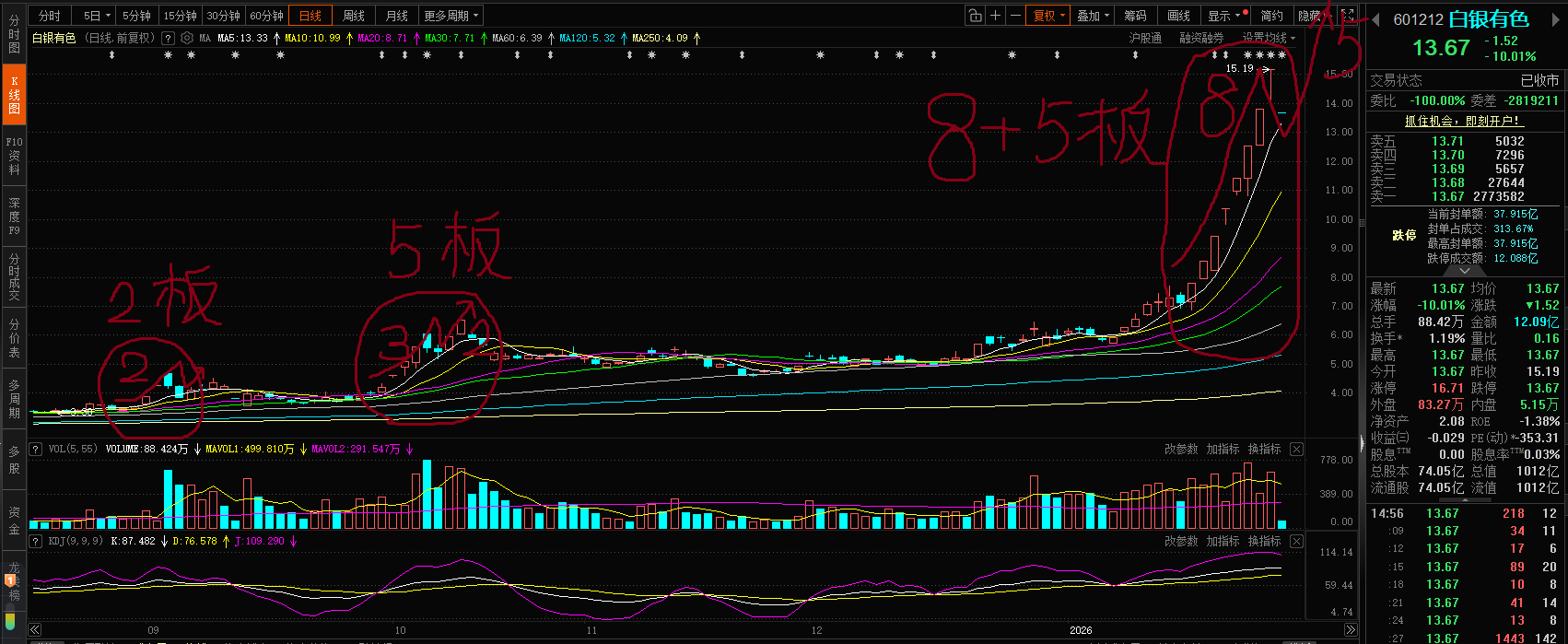The width and height of the screenshot is (1568, 644).
Task: Click help icon for VOL indicator
Action: click(36, 450)
